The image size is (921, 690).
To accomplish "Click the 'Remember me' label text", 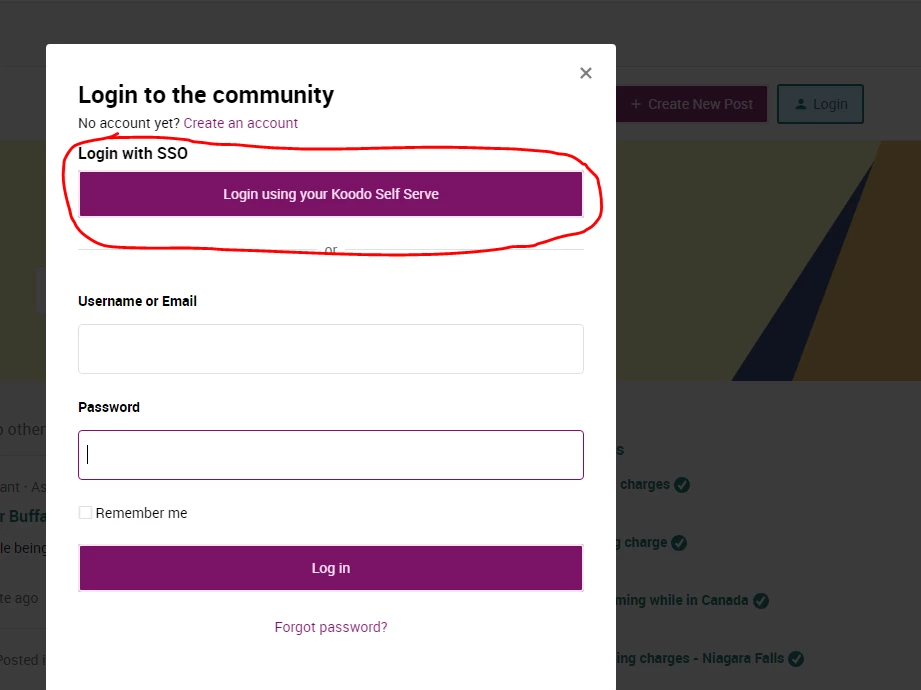I will pyautogui.click(x=142, y=513).
